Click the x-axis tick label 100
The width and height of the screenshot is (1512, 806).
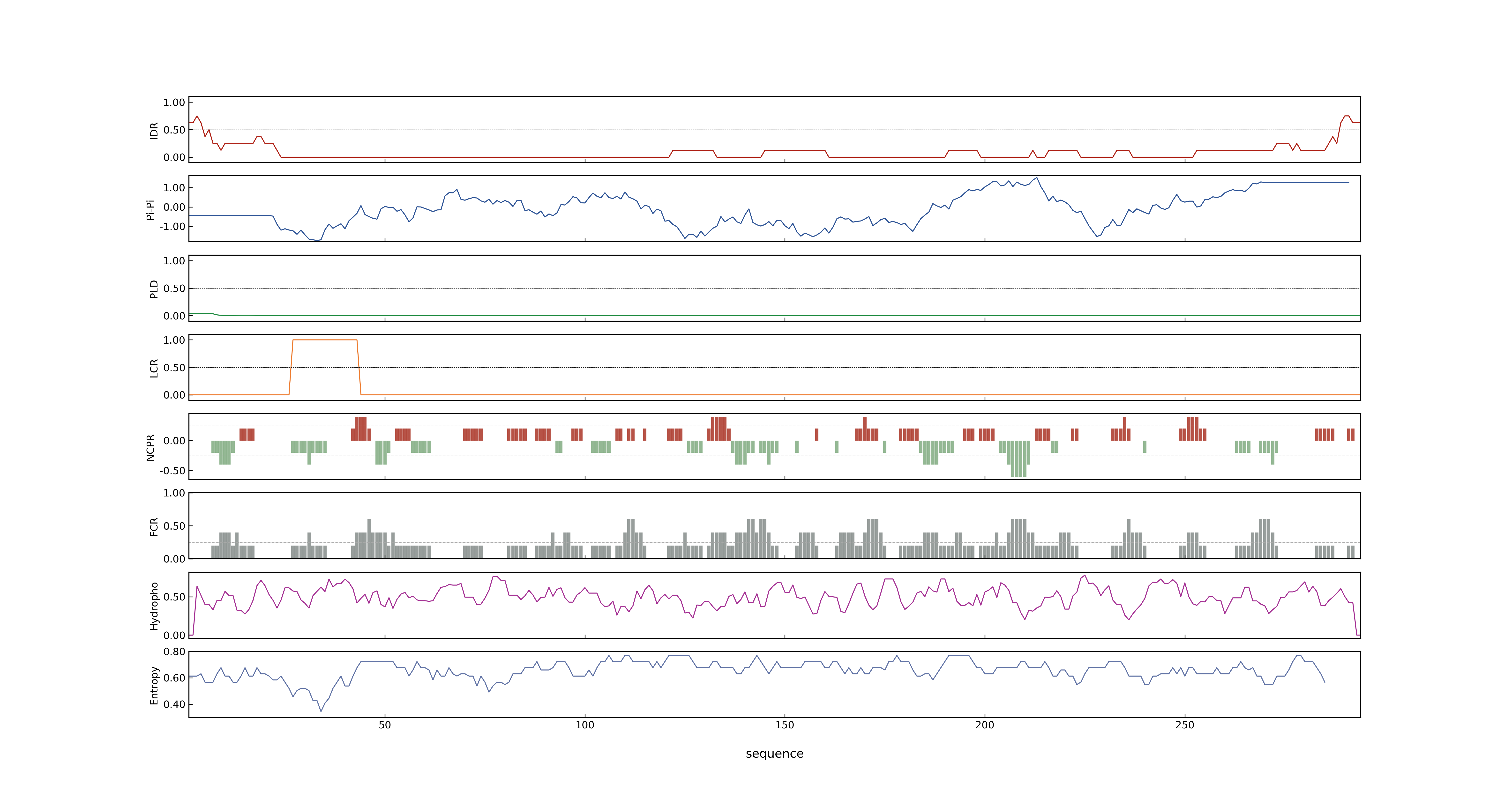[585, 725]
